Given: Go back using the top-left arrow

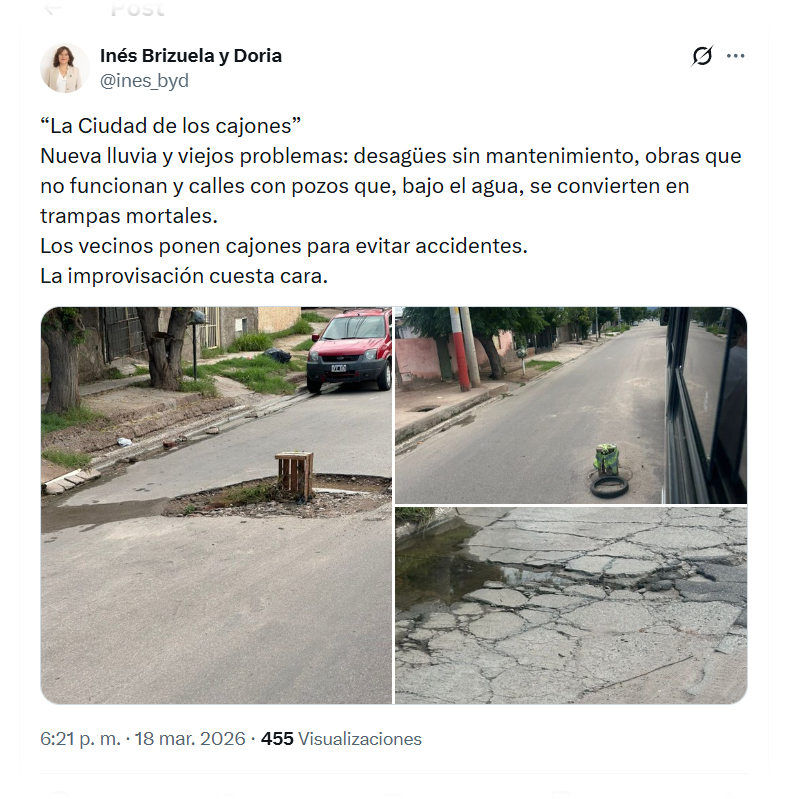Looking at the screenshot, I should (x=52, y=8).
